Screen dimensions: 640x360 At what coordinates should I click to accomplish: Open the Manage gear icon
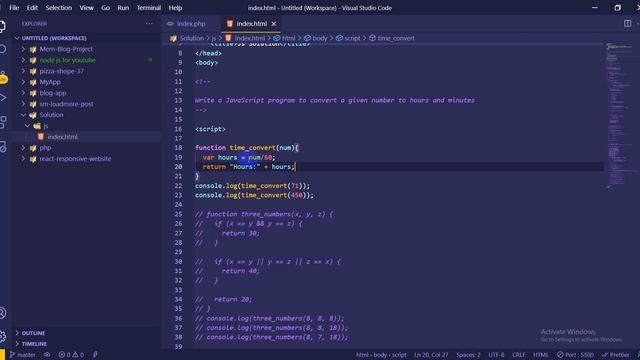coord(2,336)
